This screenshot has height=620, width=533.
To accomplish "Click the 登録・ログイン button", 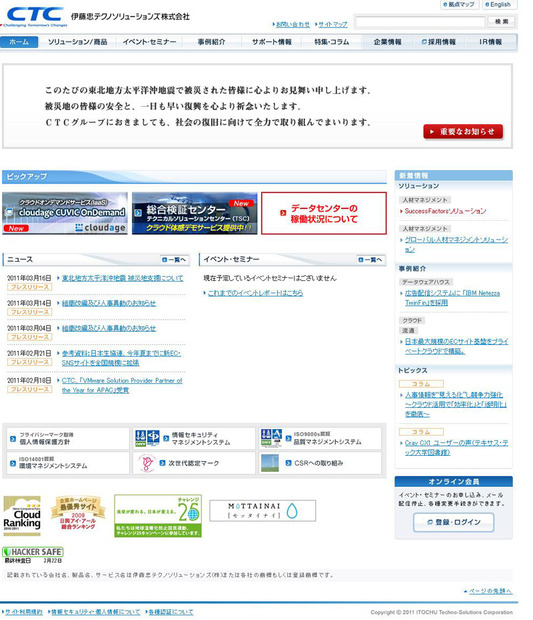I will (454, 522).
